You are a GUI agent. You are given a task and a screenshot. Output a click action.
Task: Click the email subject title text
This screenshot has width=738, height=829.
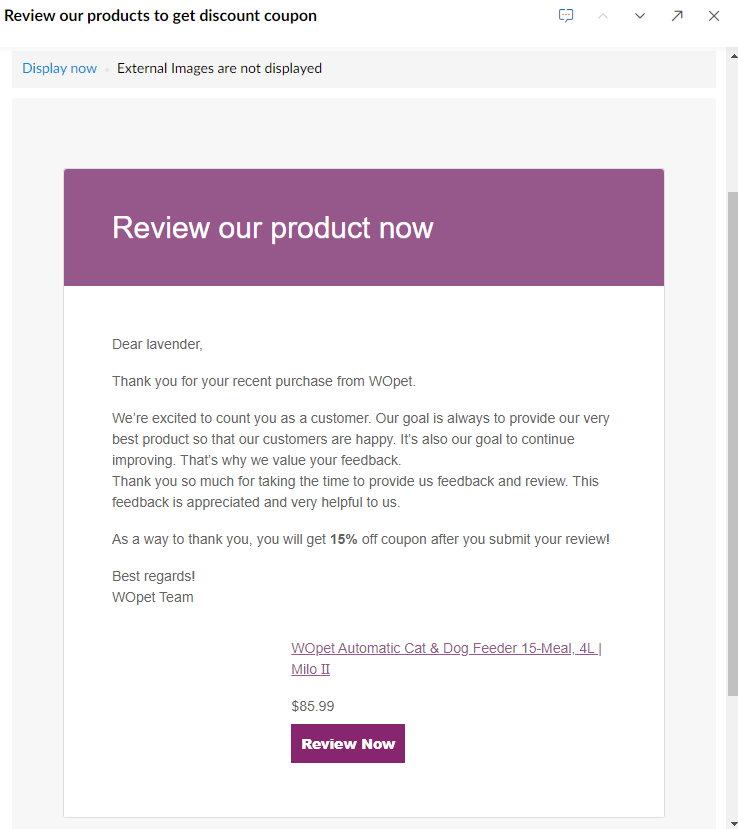click(160, 16)
